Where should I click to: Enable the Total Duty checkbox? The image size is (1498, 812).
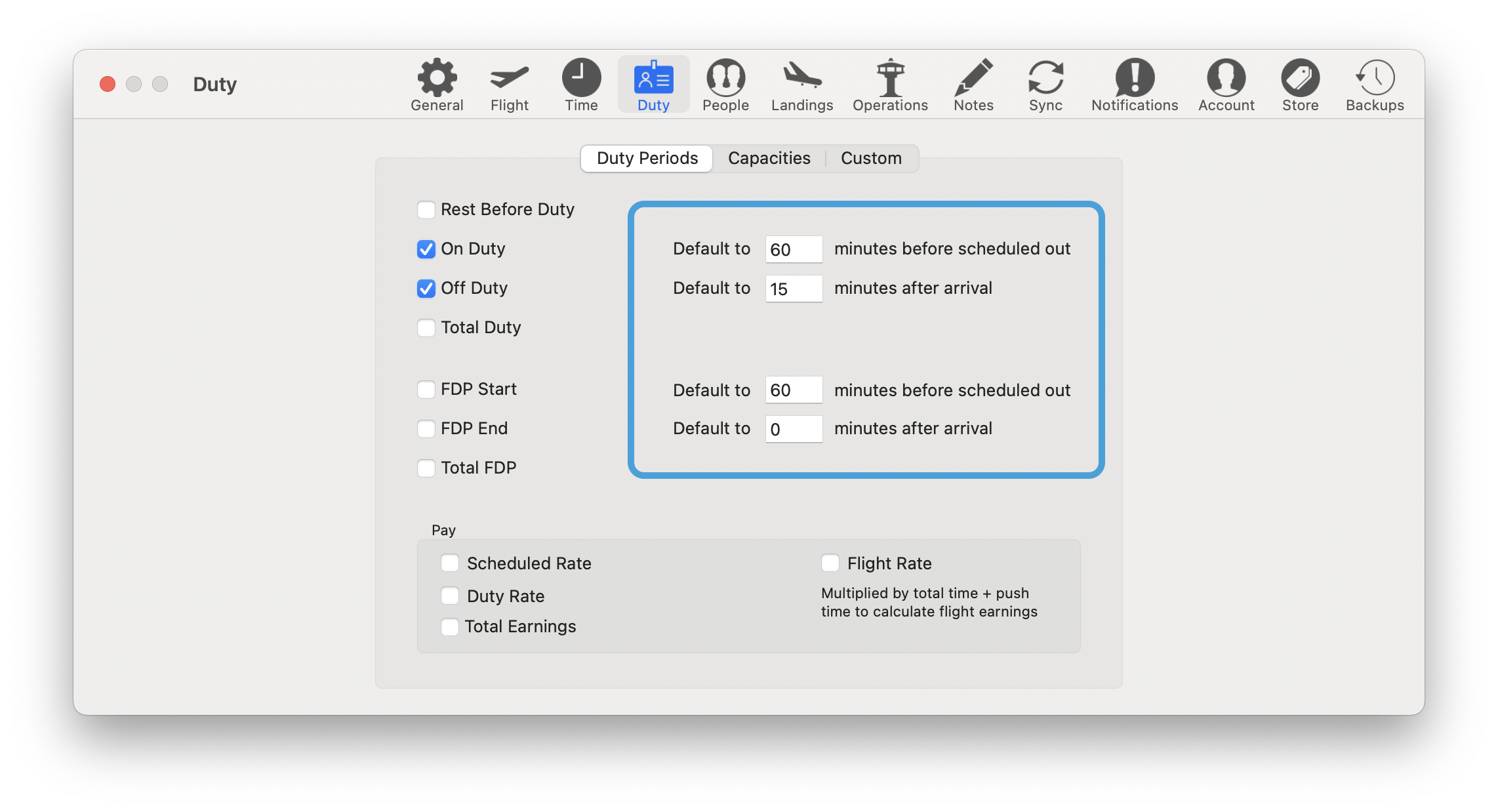tap(426, 328)
